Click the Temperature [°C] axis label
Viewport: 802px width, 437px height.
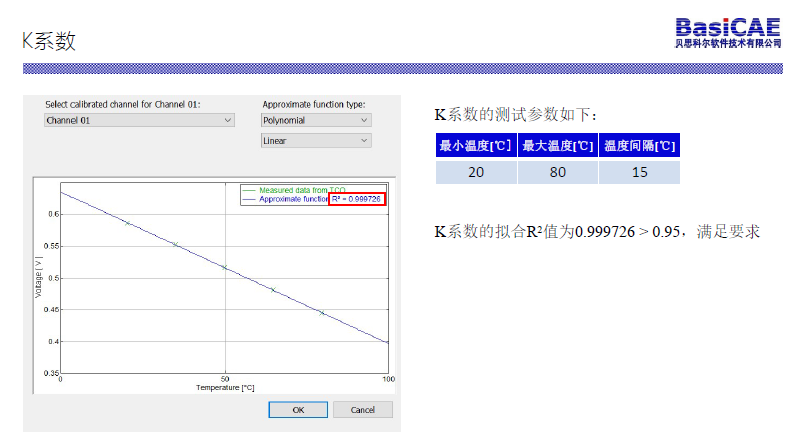225,387
